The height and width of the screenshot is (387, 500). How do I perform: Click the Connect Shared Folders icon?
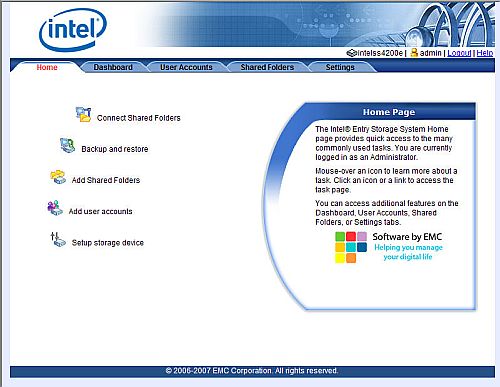pyautogui.click(x=83, y=114)
